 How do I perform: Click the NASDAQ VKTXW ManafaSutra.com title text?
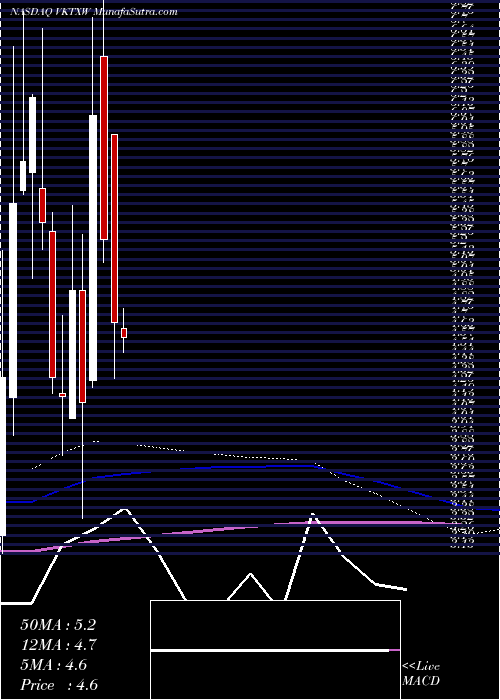[93, 12]
